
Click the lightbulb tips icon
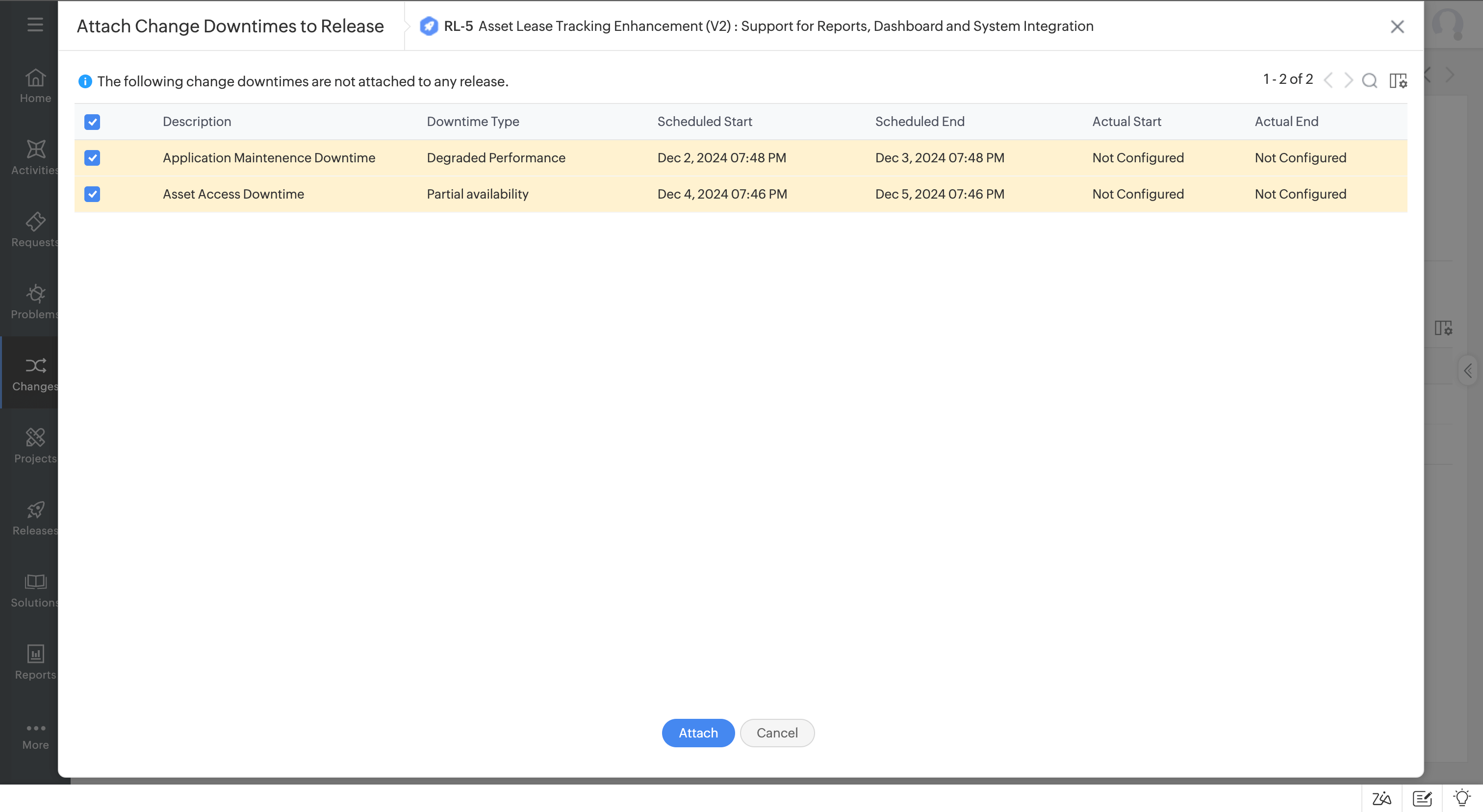coord(1462,798)
